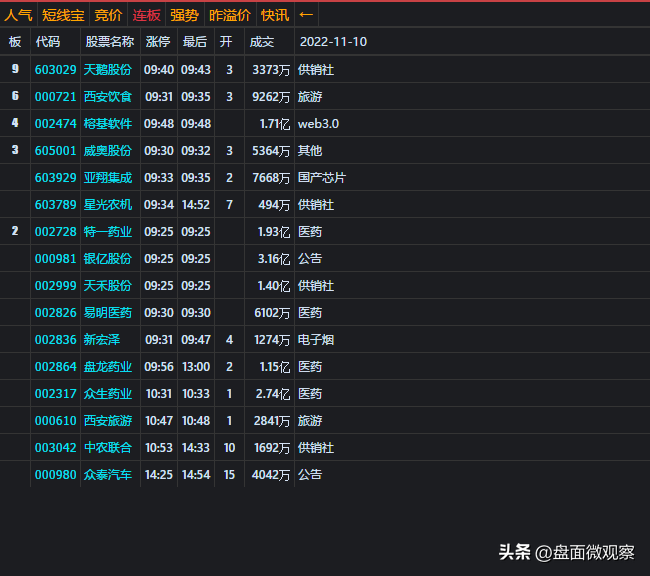This screenshot has width=650, height=576.
Task: Click the 4042万 turnover value
Action: coord(271,474)
